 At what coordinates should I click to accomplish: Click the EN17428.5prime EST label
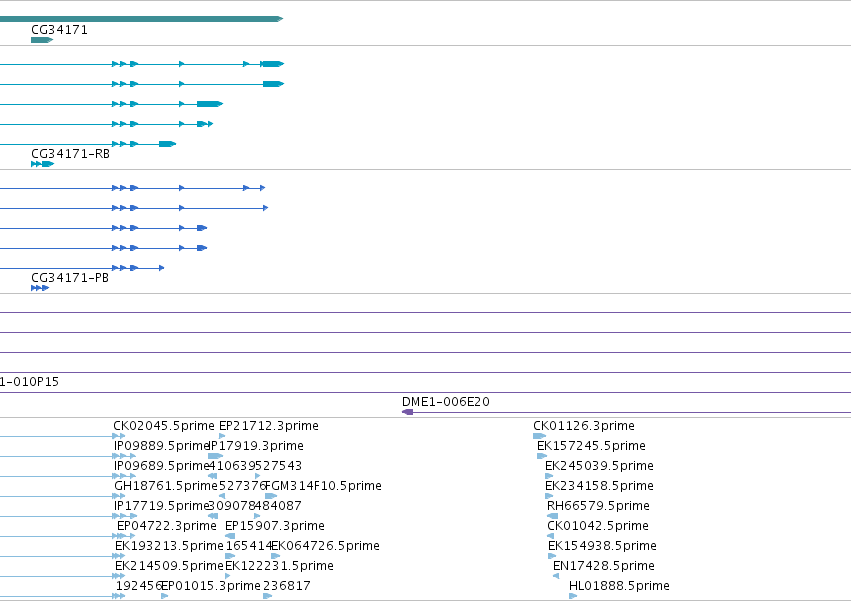604,566
